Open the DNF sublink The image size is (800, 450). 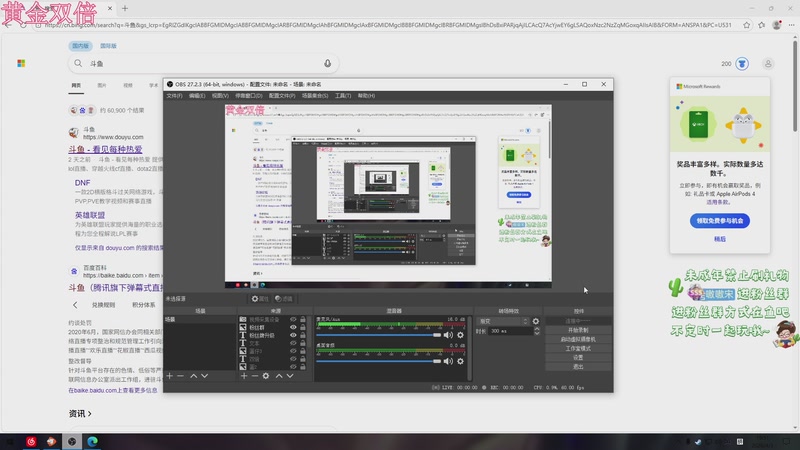[82, 183]
